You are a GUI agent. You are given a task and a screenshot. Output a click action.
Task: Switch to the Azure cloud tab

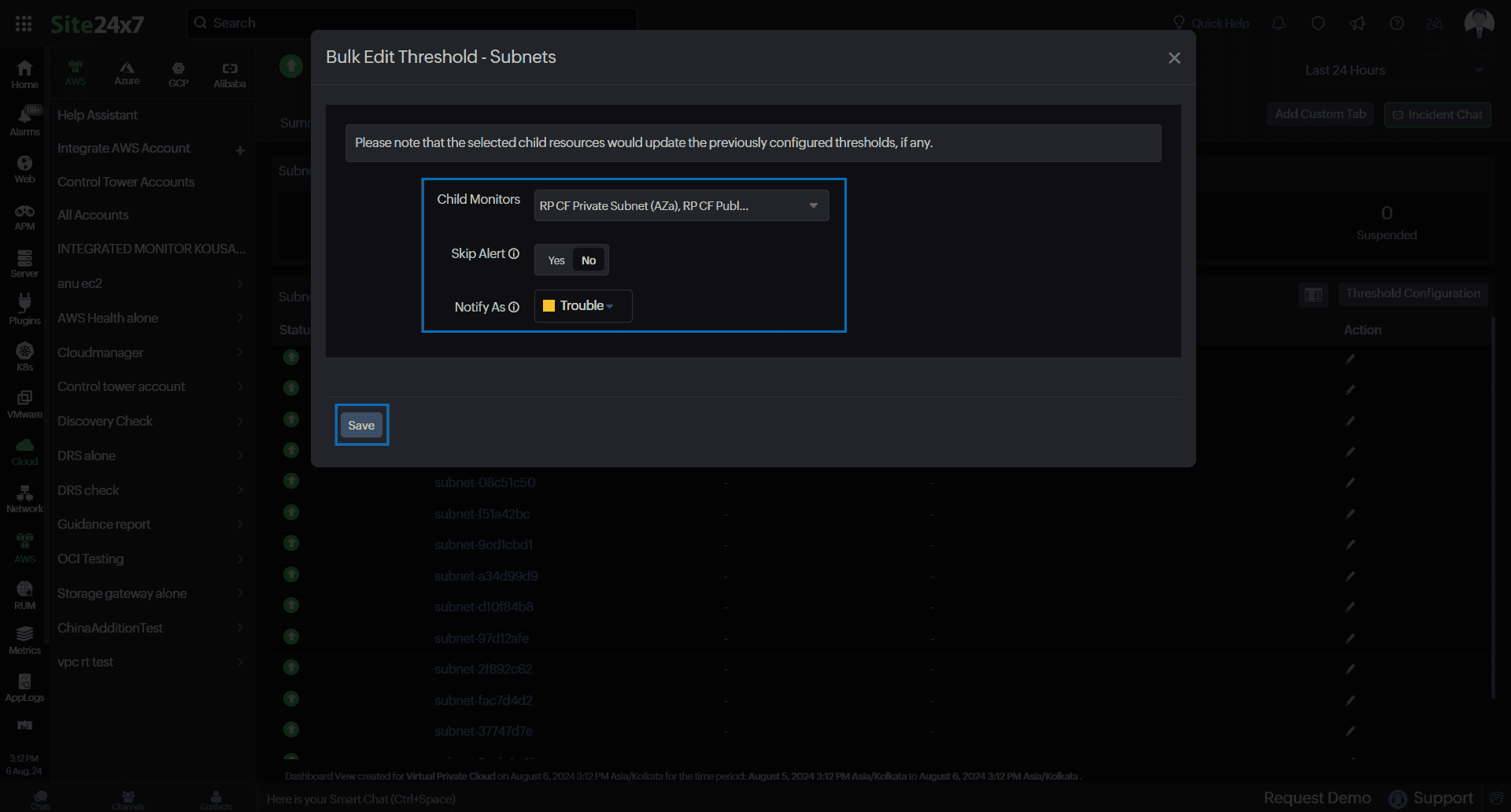127,74
